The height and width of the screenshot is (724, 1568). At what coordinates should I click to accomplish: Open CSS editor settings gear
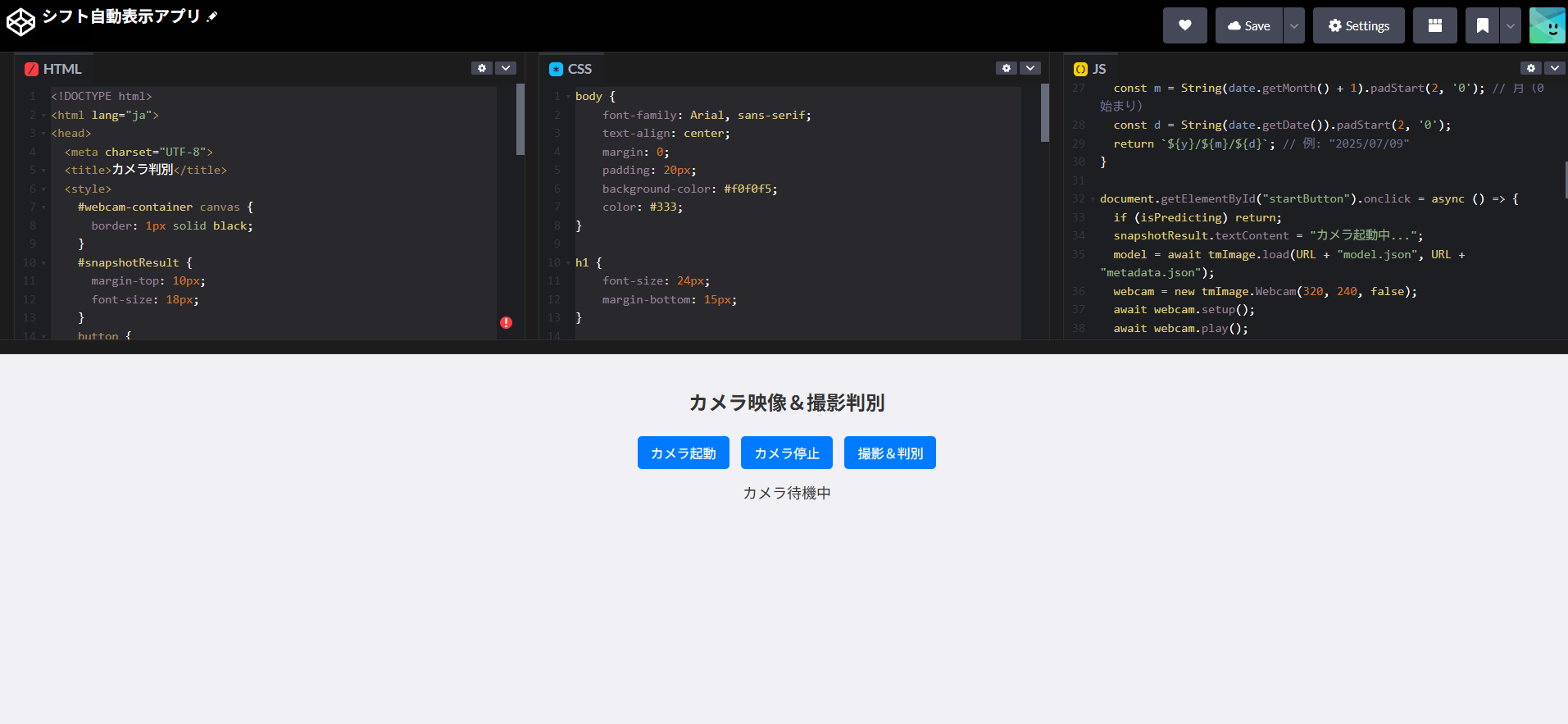pos(1007,68)
